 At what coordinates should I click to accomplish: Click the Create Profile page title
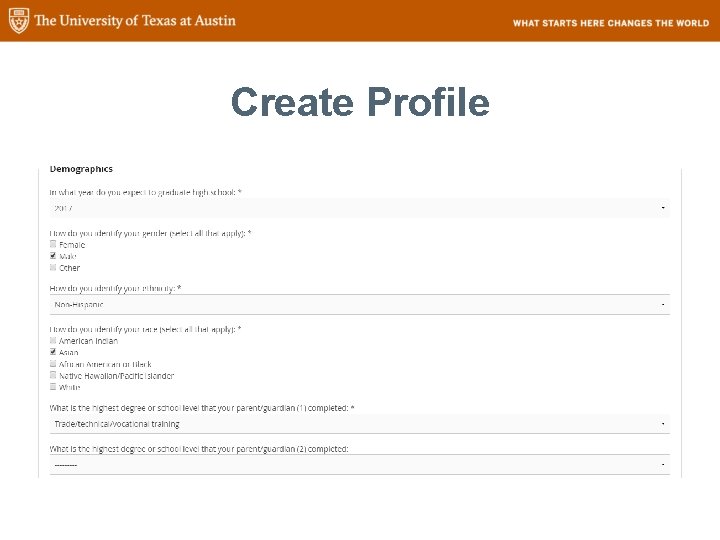coord(360,102)
